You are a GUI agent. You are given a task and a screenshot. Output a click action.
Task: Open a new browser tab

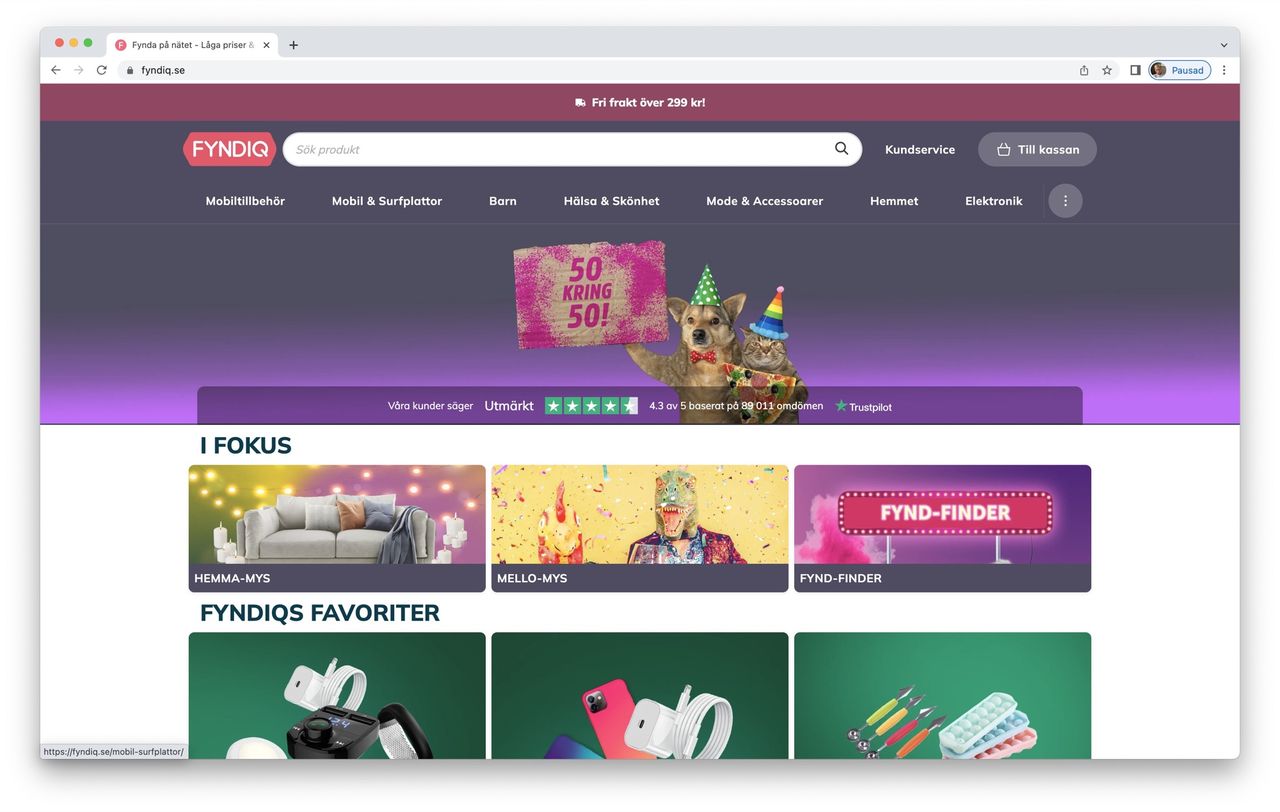[293, 45]
